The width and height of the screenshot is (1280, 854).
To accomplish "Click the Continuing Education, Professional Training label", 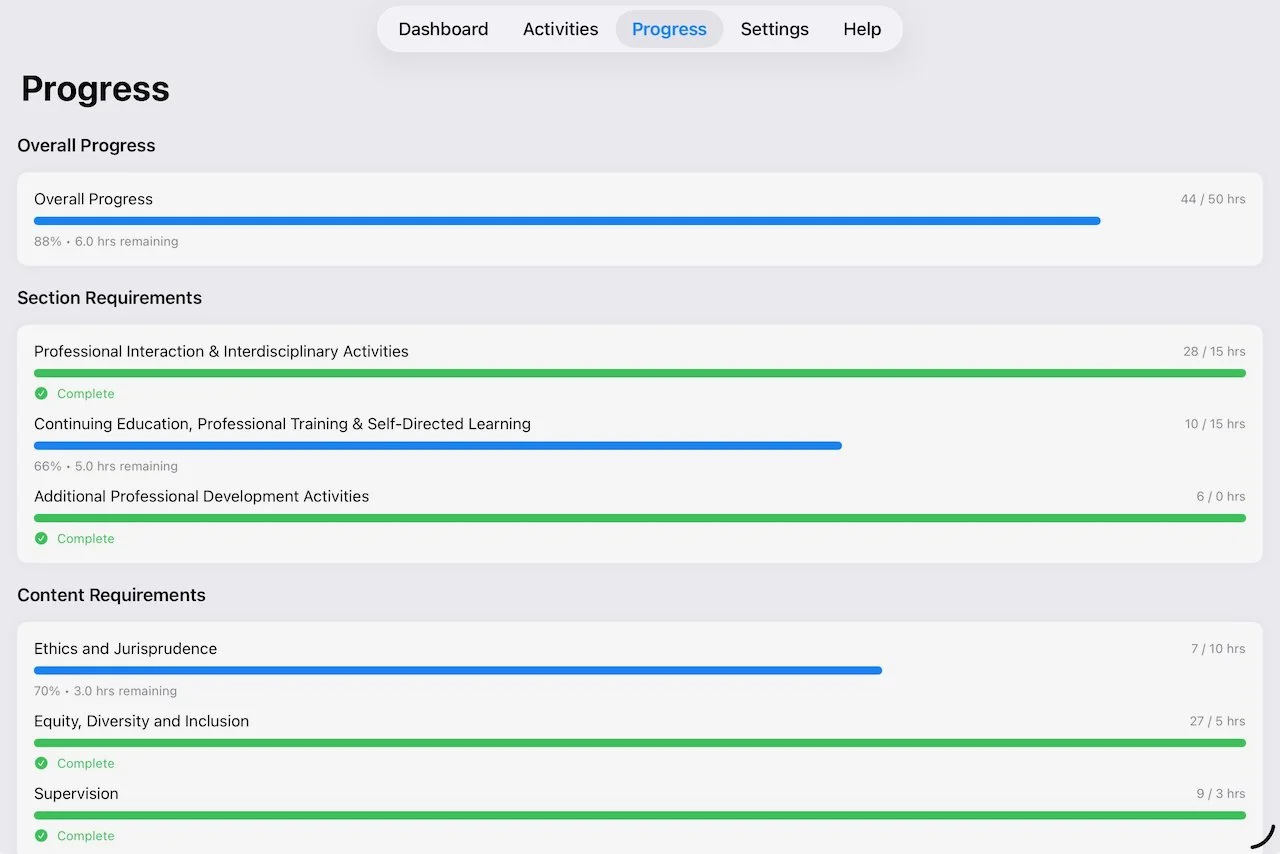I will [x=282, y=424].
